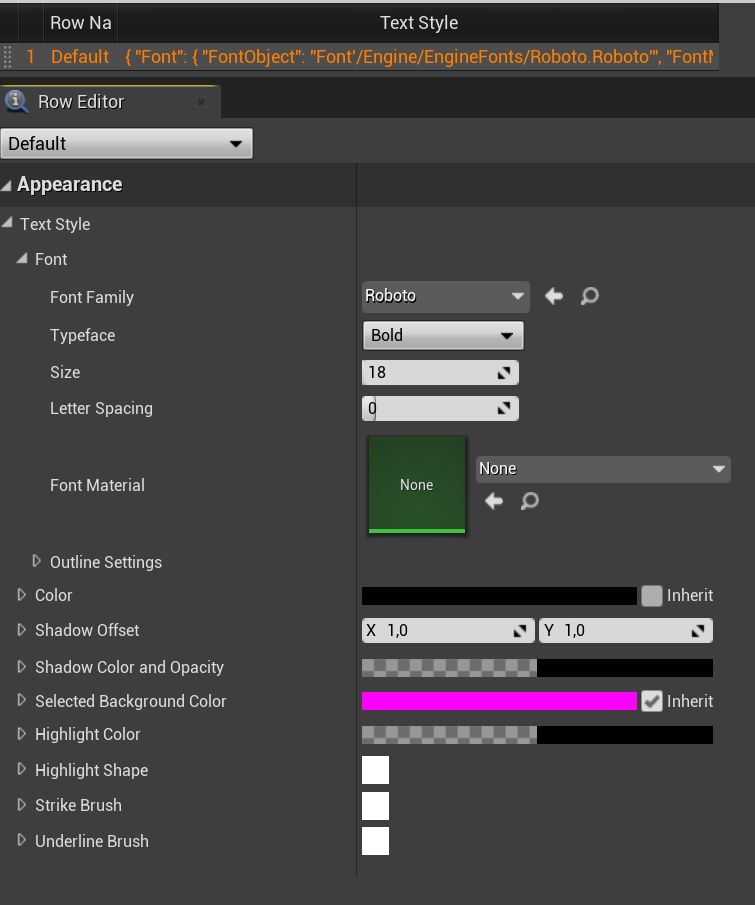The image size is (755, 905).
Task: Close the Row Editor tab
Action: point(201,102)
